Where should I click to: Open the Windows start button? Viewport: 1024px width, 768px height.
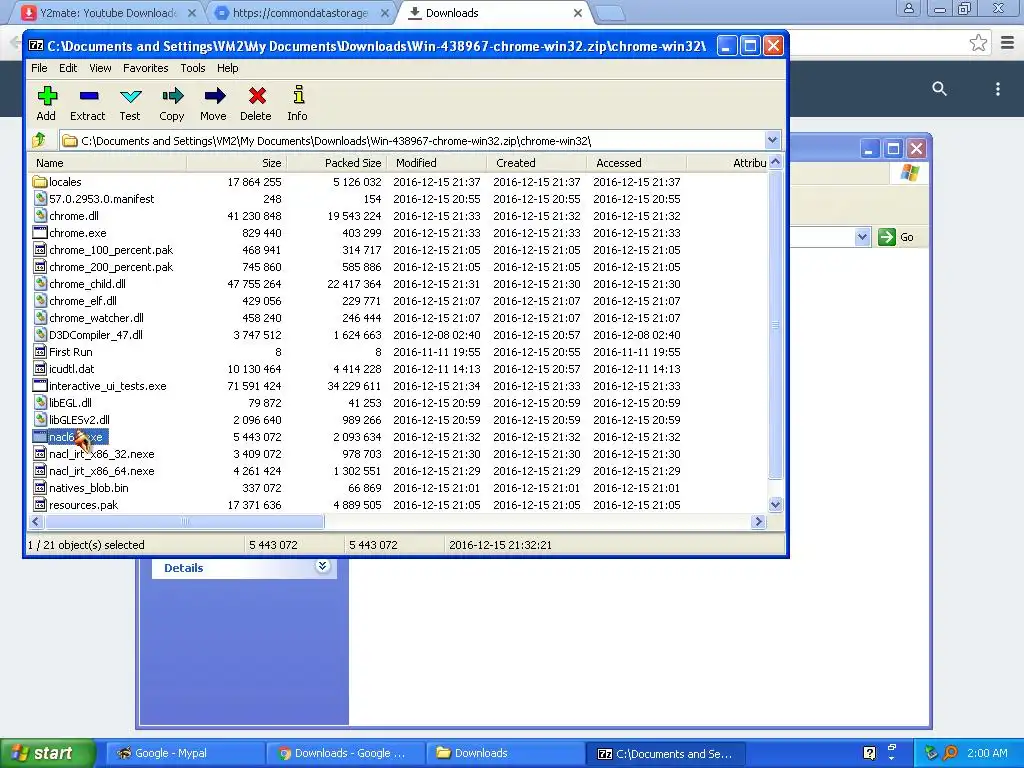click(47, 753)
